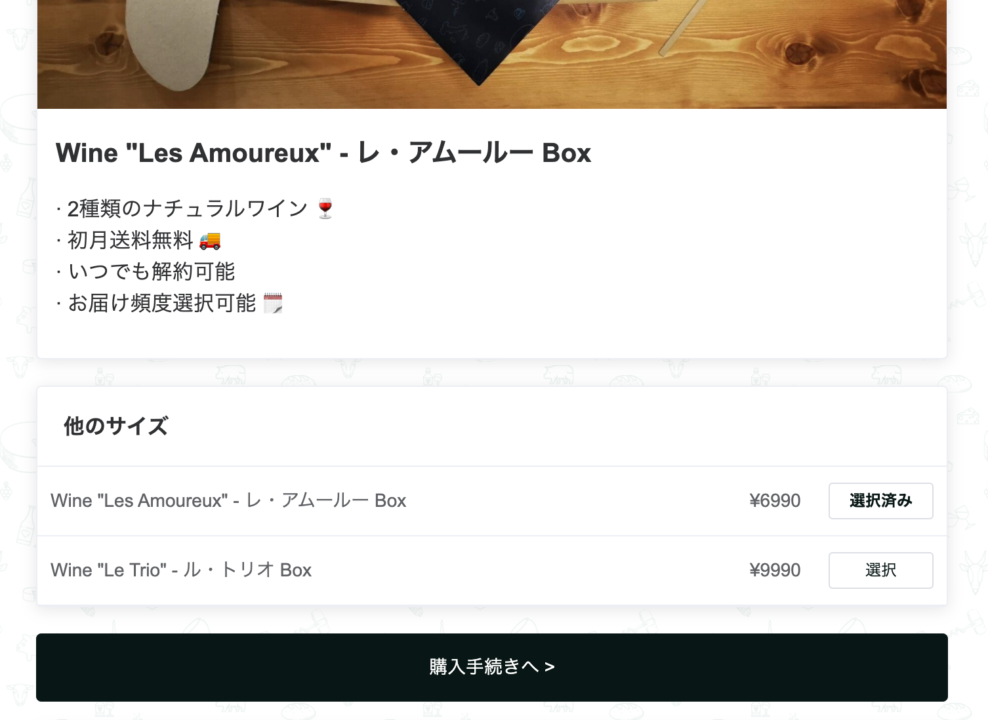Click the 2種類のナチュラルワイン text
The image size is (988, 720).
tap(187, 209)
